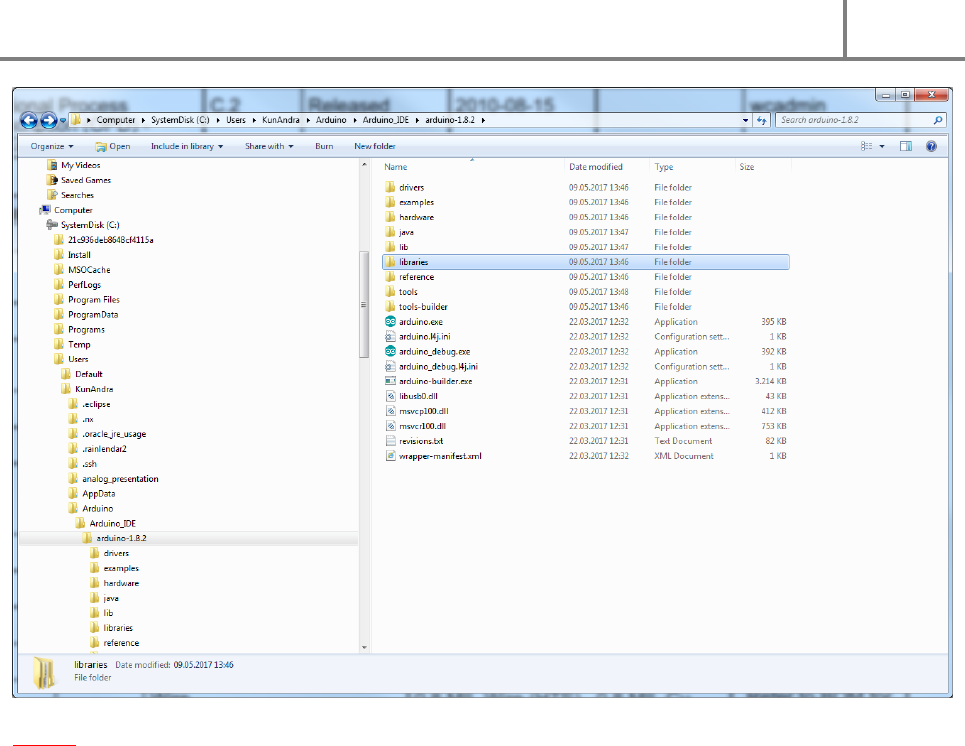Screen dimensions: 965x746
Task: Click KunAndra in the address breadcrumb
Action: [x=281, y=120]
